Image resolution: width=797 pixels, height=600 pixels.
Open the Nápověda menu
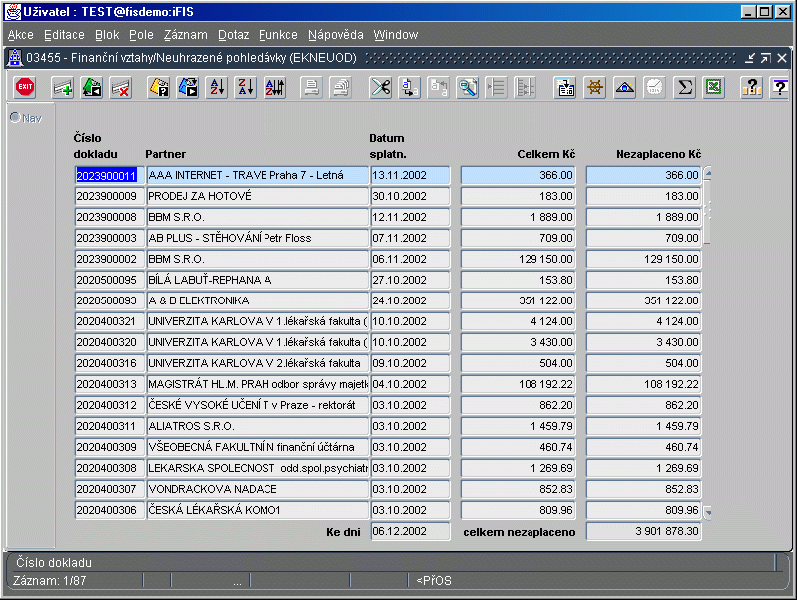tap(335, 35)
